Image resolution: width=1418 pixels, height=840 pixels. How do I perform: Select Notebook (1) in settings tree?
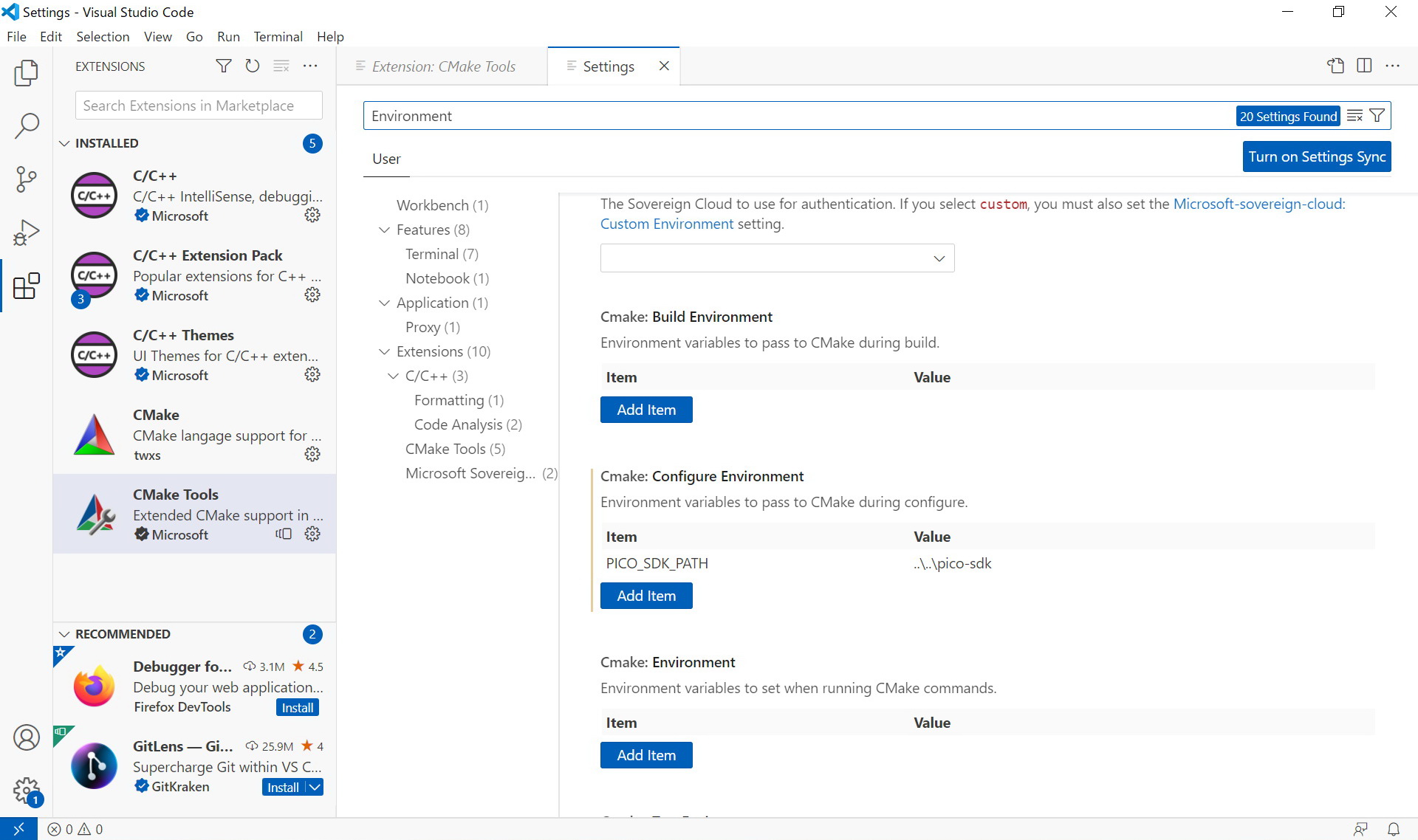447,278
